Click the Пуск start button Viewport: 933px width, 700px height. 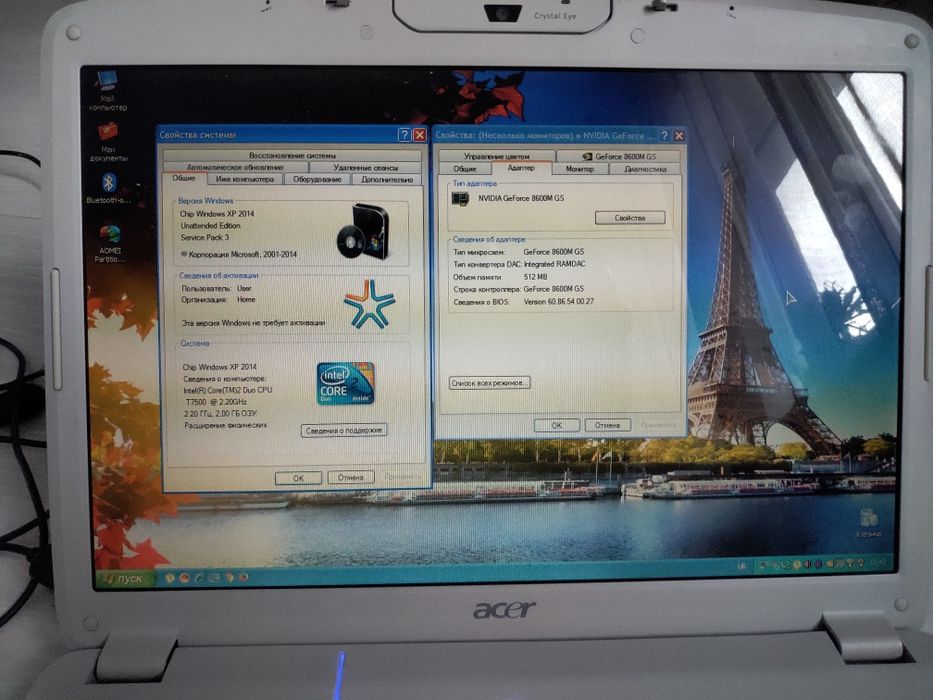point(125,578)
